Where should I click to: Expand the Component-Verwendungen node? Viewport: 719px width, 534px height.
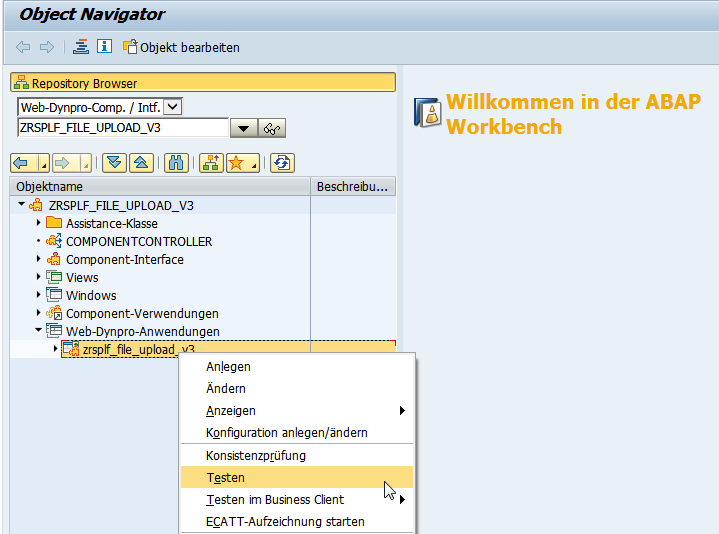pyautogui.click(x=39, y=313)
